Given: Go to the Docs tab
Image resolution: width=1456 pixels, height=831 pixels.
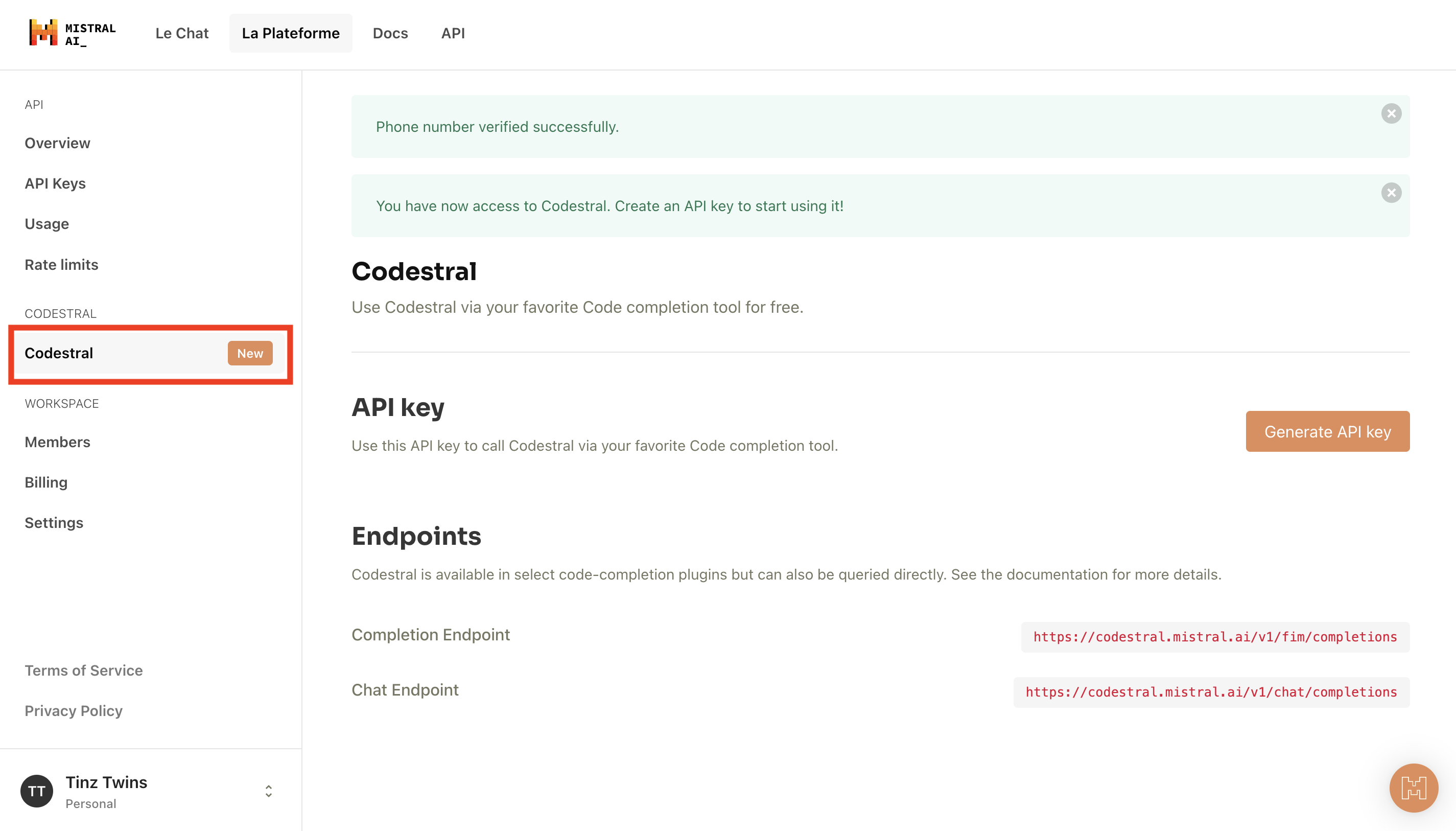Looking at the screenshot, I should 390,33.
